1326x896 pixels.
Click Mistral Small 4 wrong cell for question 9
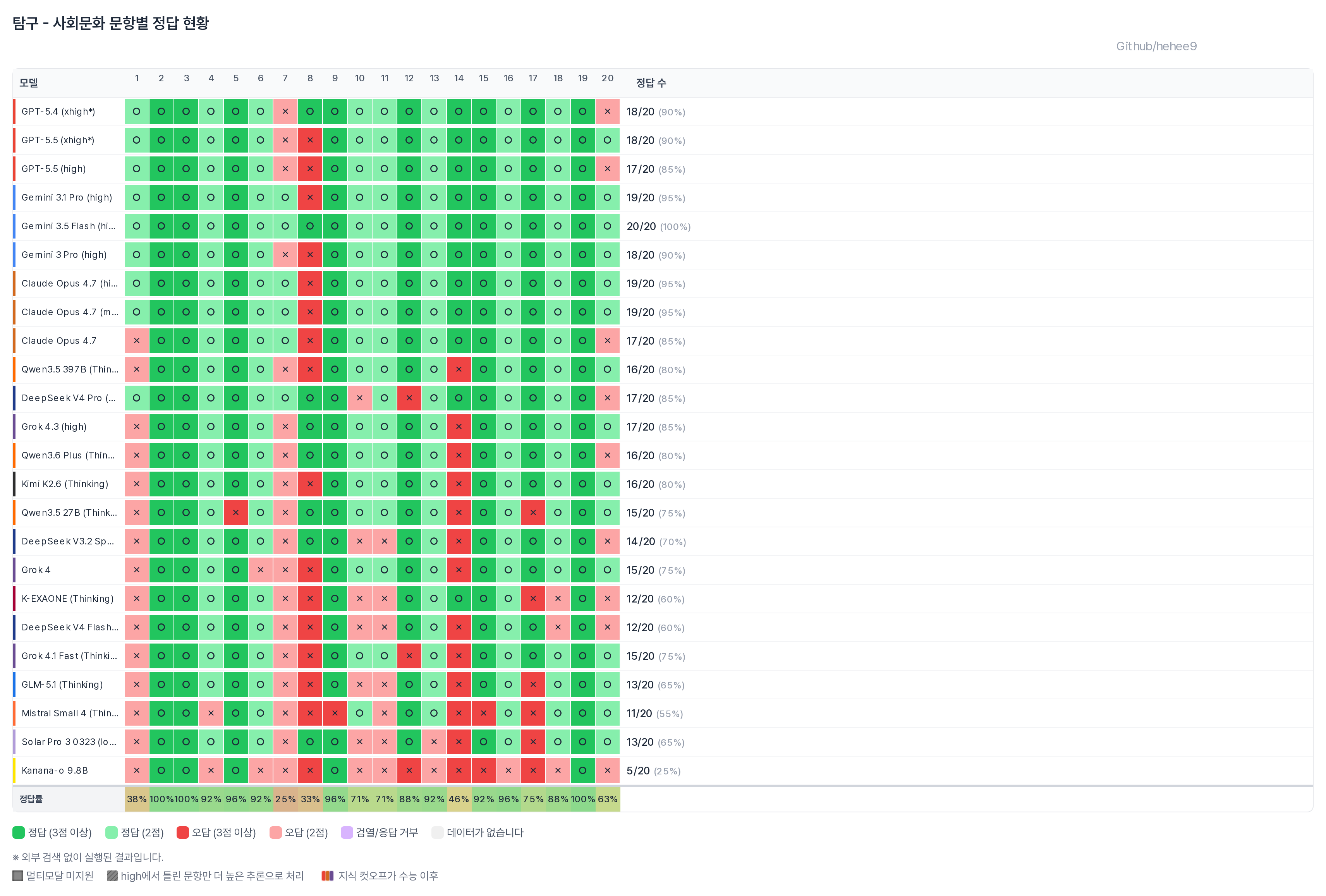coord(335,713)
